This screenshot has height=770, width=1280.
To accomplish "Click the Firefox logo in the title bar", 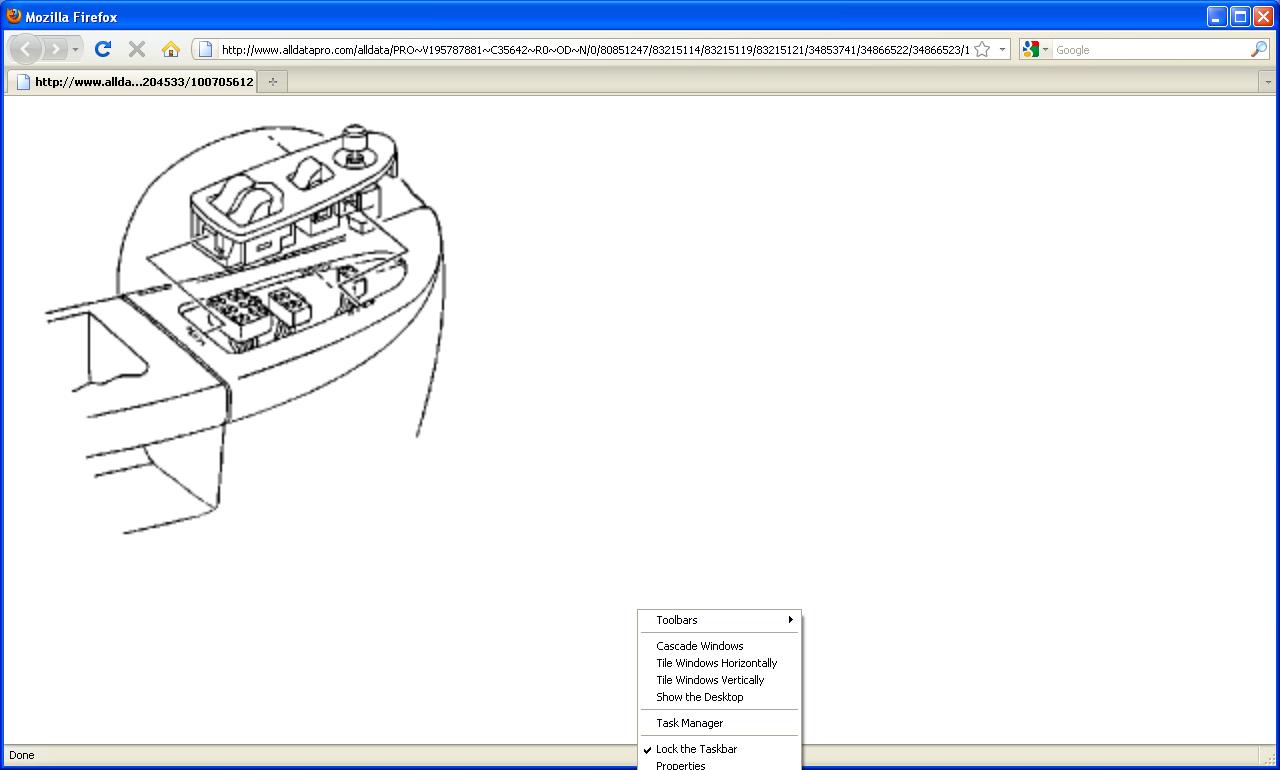I will pyautogui.click(x=14, y=16).
